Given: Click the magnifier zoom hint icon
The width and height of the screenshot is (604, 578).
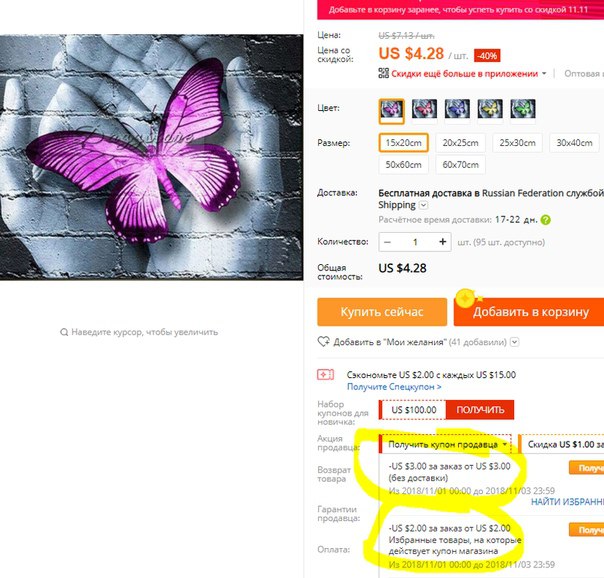Looking at the screenshot, I should coord(64,332).
